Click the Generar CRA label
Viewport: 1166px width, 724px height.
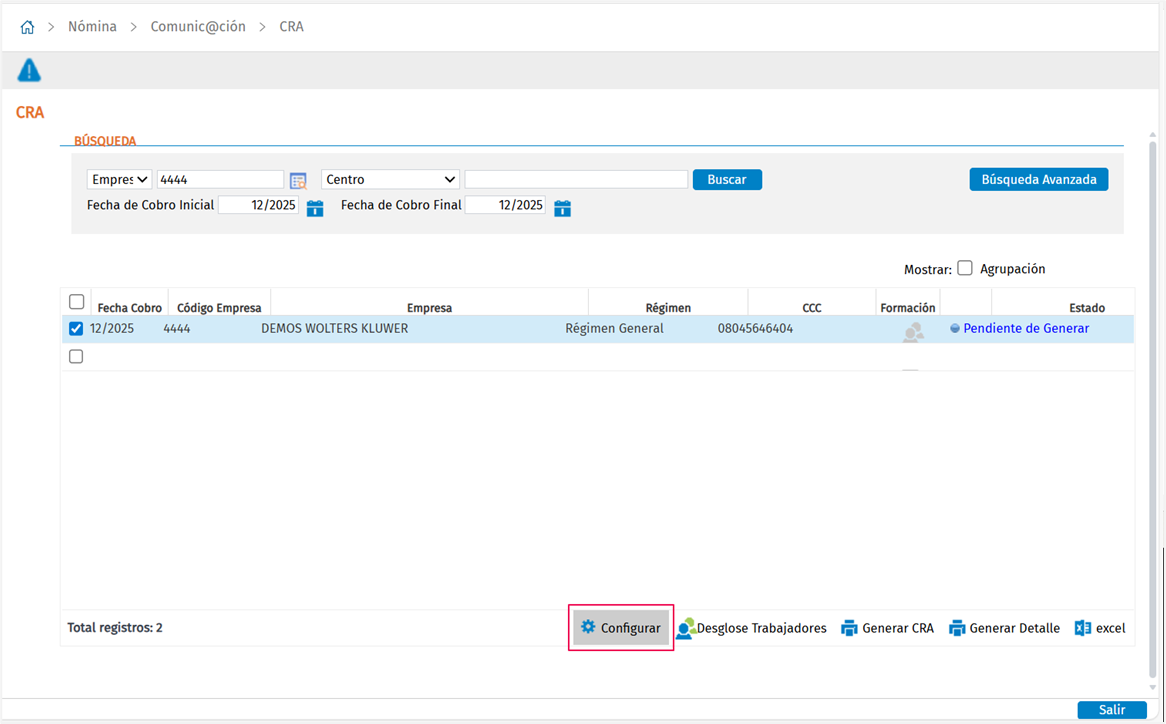coord(898,629)
